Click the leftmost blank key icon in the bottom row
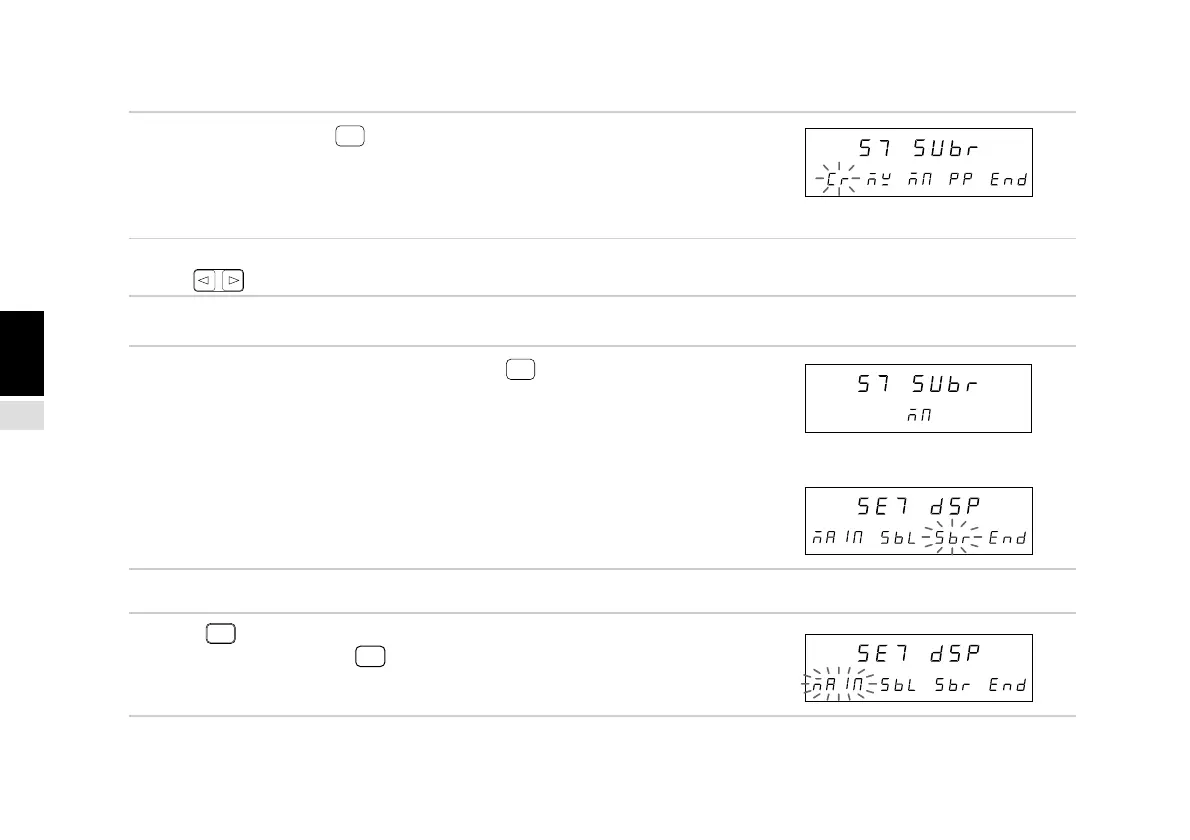Screen dimensions: 1190x840 tap(220, 633)
